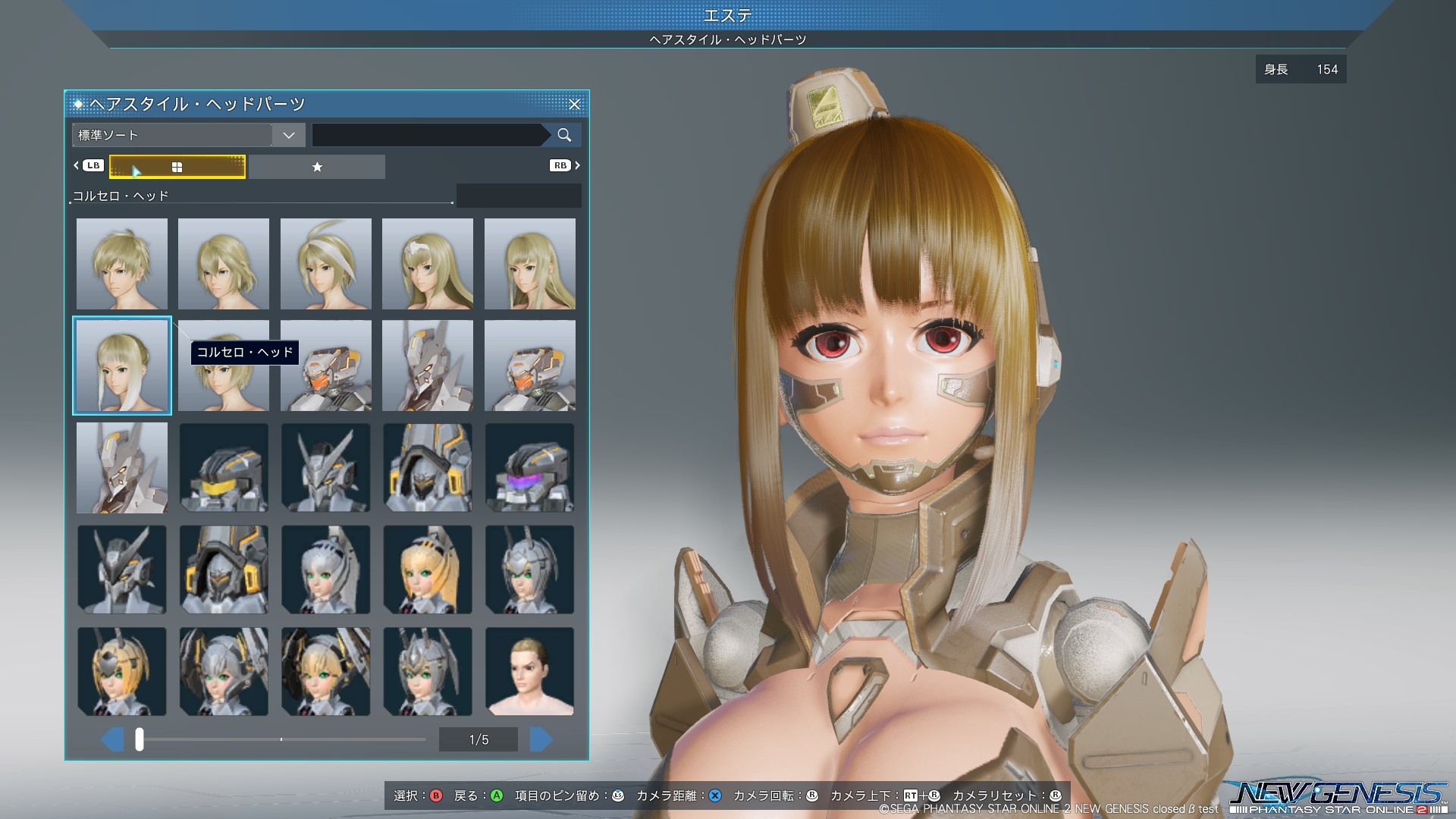Close the ヘアスタイル・ヘッドパーツ panel
1456x819 pixels.
click(x=575, y=104)
